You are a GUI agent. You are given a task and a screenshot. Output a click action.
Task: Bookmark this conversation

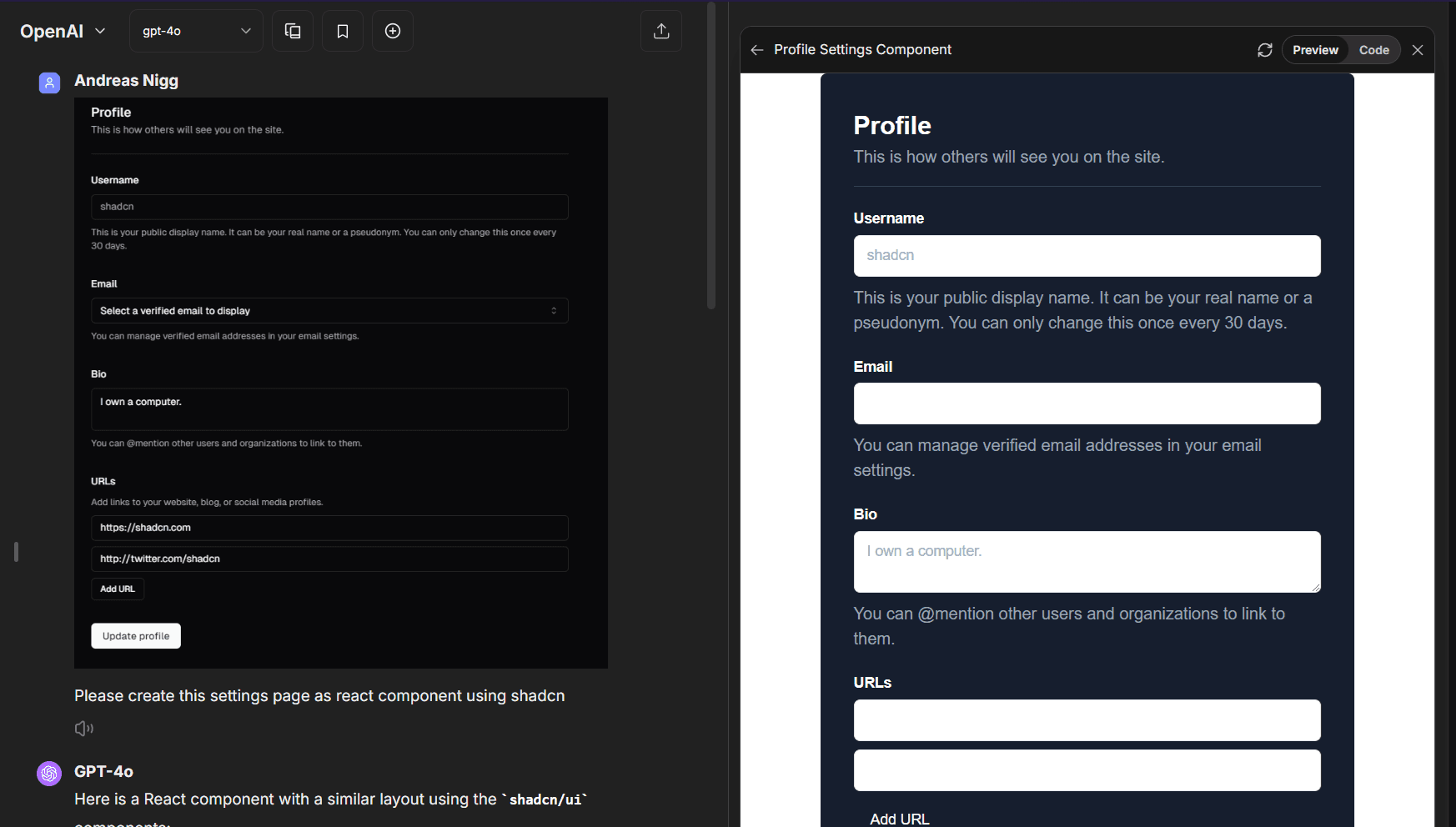click(x=342, y=31)
